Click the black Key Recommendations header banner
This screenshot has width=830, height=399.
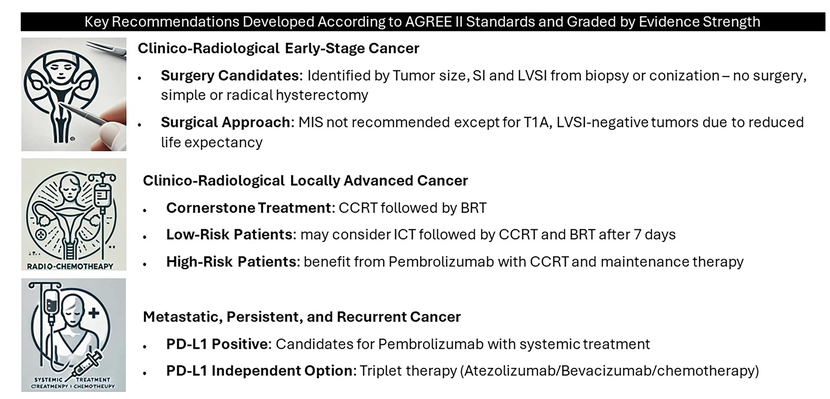click(423, 22)
